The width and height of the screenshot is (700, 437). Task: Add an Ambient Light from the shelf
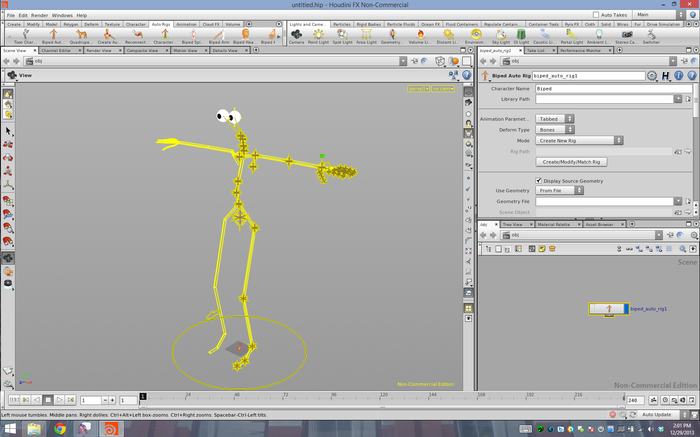point(599,36)
